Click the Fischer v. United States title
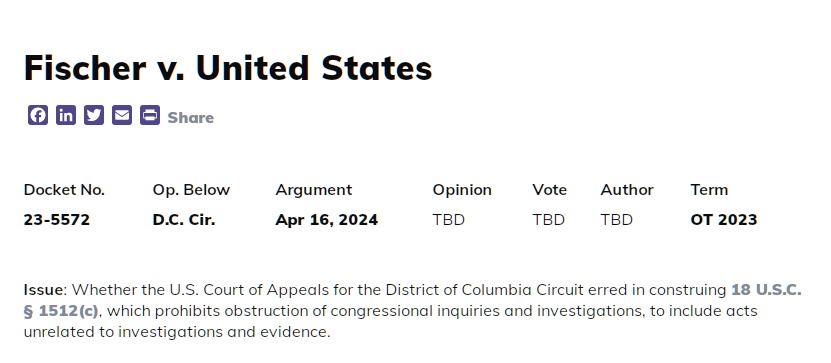The width and height of the screenshot is (831, 363). coord(228,68)
